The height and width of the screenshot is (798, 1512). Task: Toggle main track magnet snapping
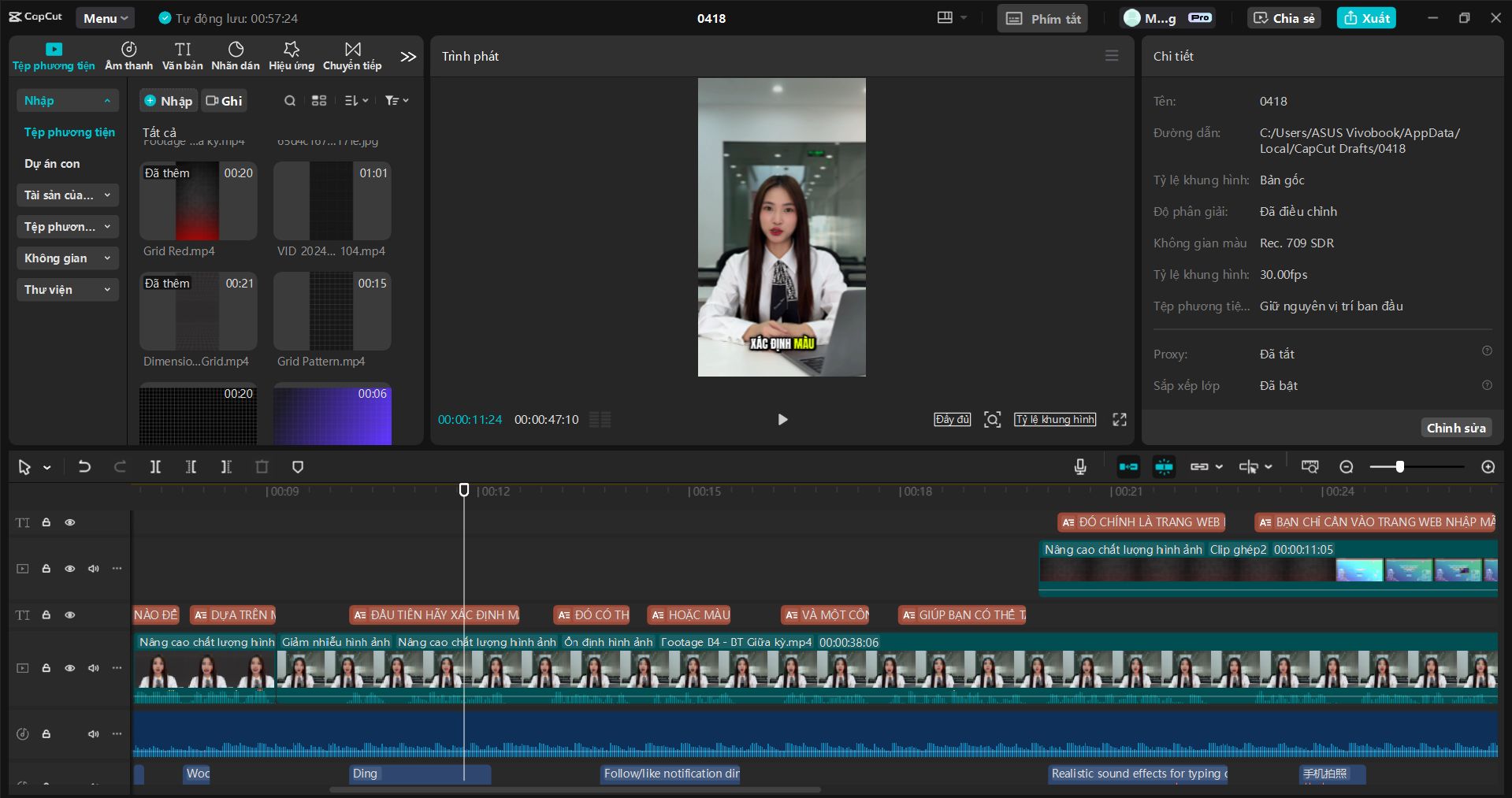click(x=1128, y=467)
